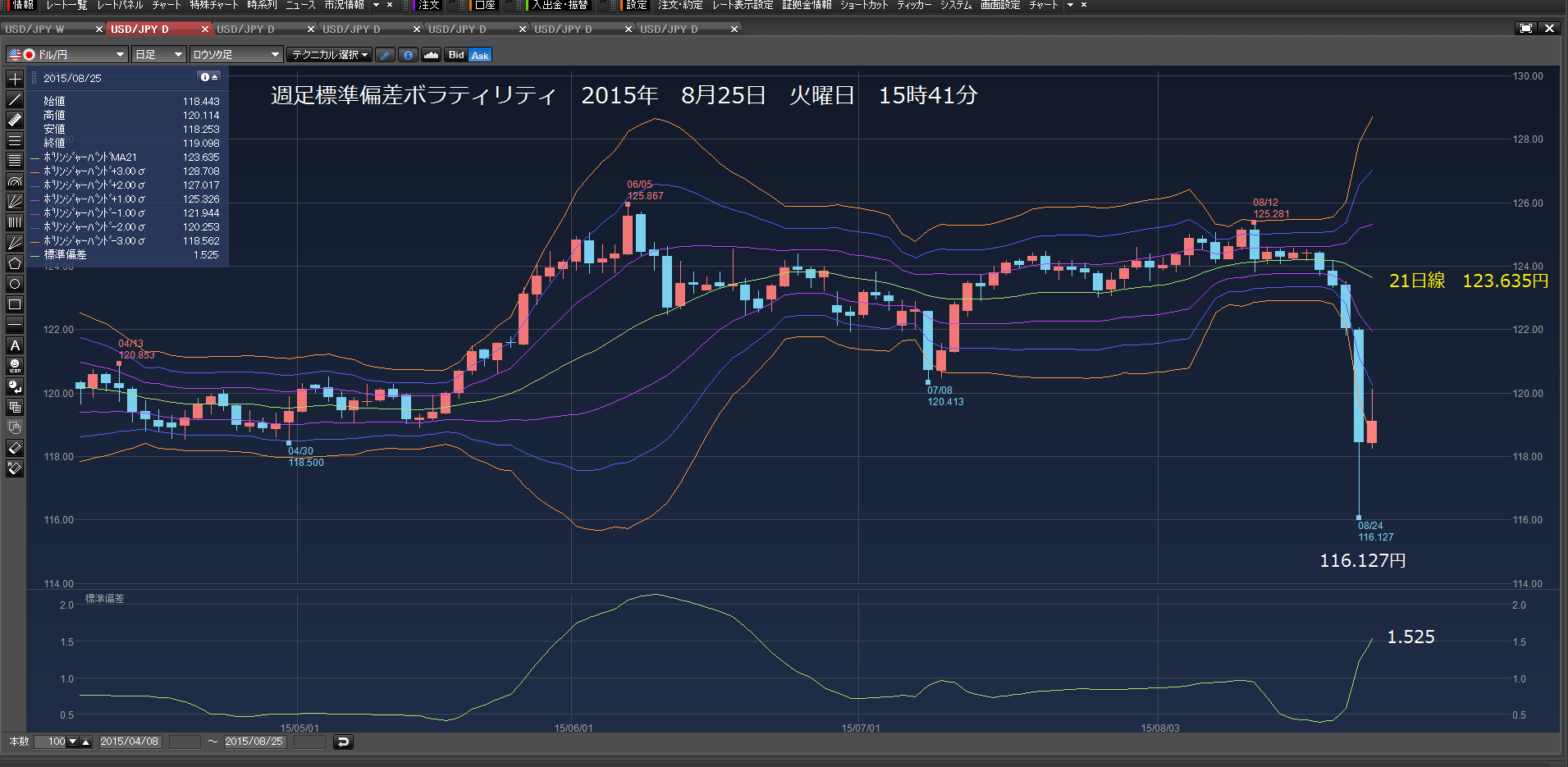Select the Fibonacci arc tool

pyautogui.click(x=15, y=181)
